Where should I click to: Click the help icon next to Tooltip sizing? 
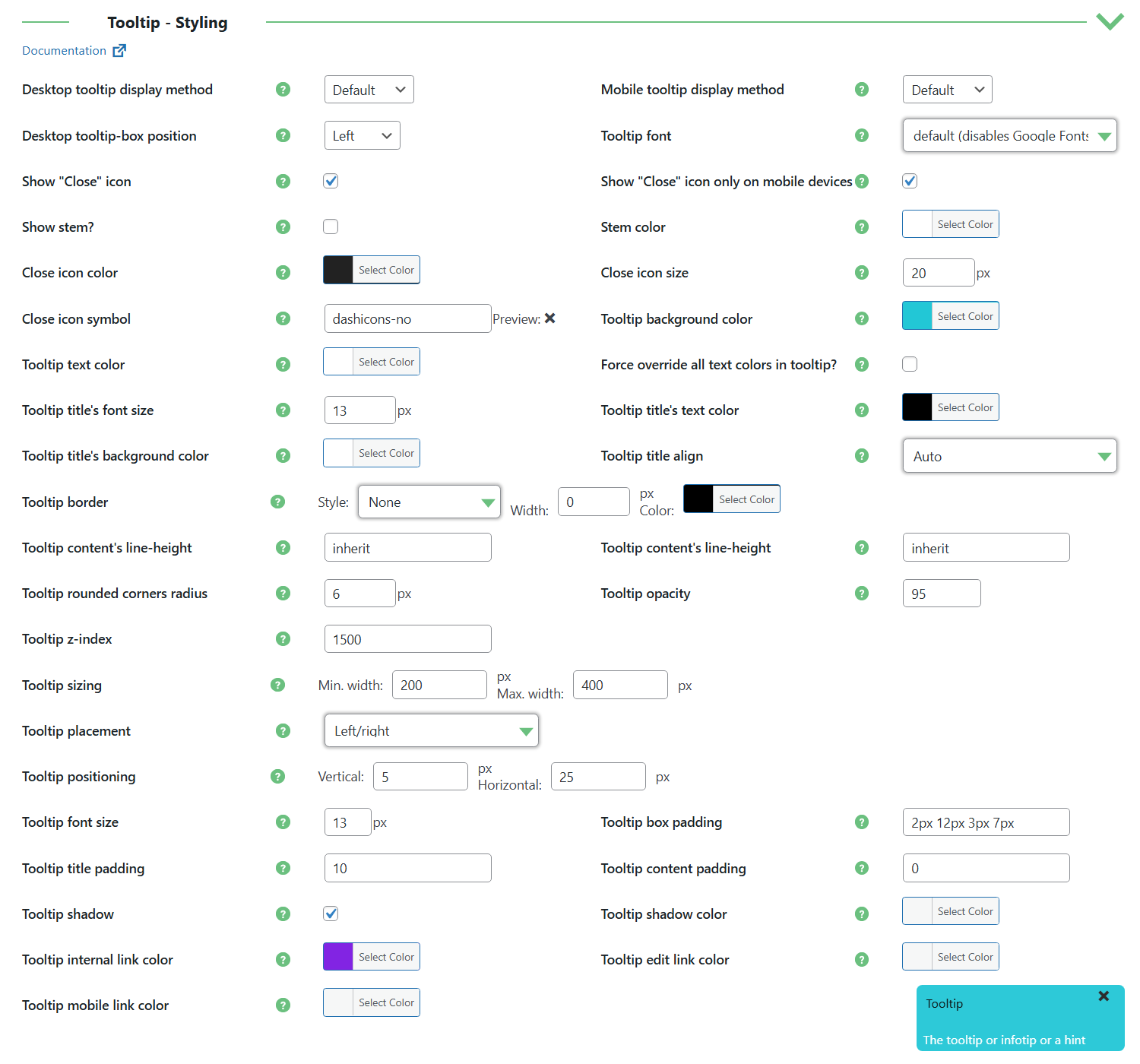[x=277, y=685]
